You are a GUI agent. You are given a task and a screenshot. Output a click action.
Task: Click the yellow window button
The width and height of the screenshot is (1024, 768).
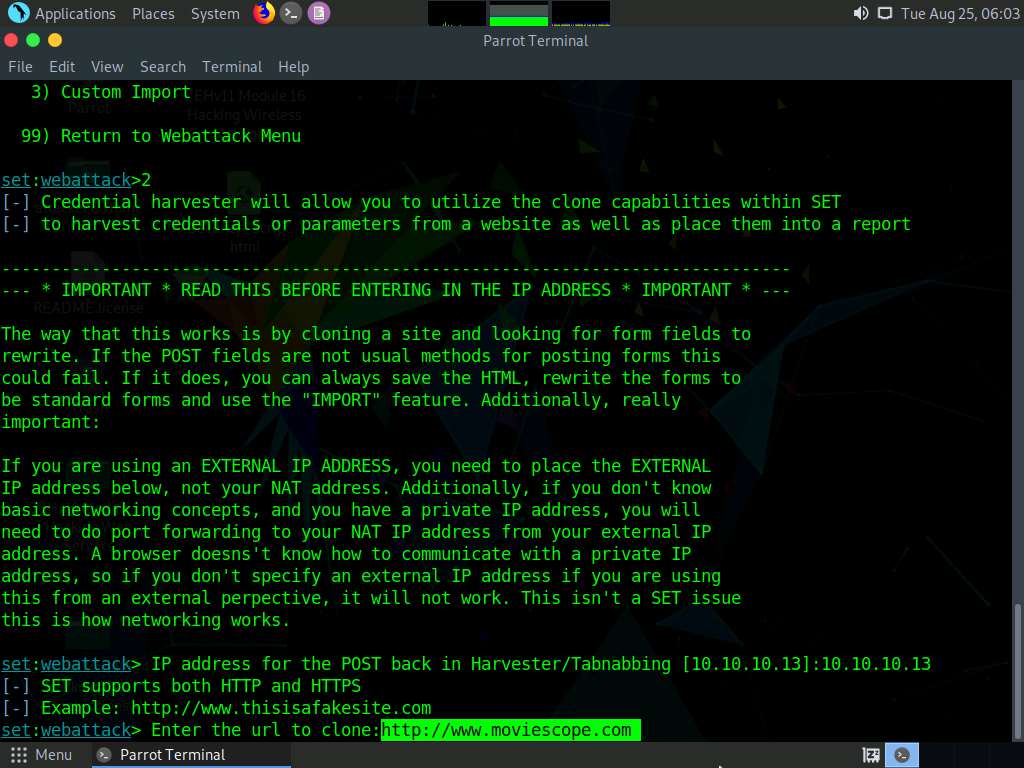pos(55,40)
